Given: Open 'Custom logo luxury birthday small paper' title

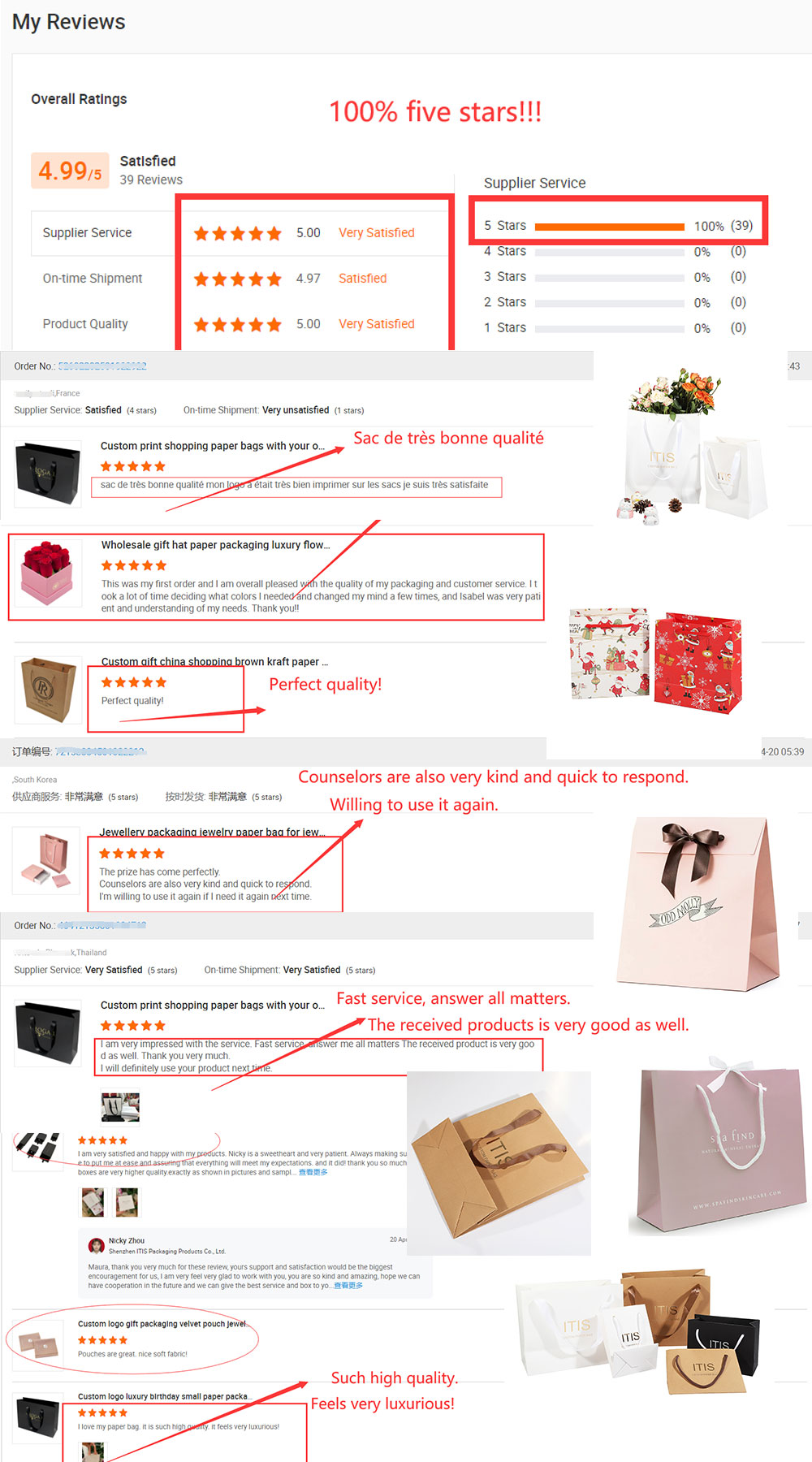Looking at the screenshot, I should tap(166, 1396).
